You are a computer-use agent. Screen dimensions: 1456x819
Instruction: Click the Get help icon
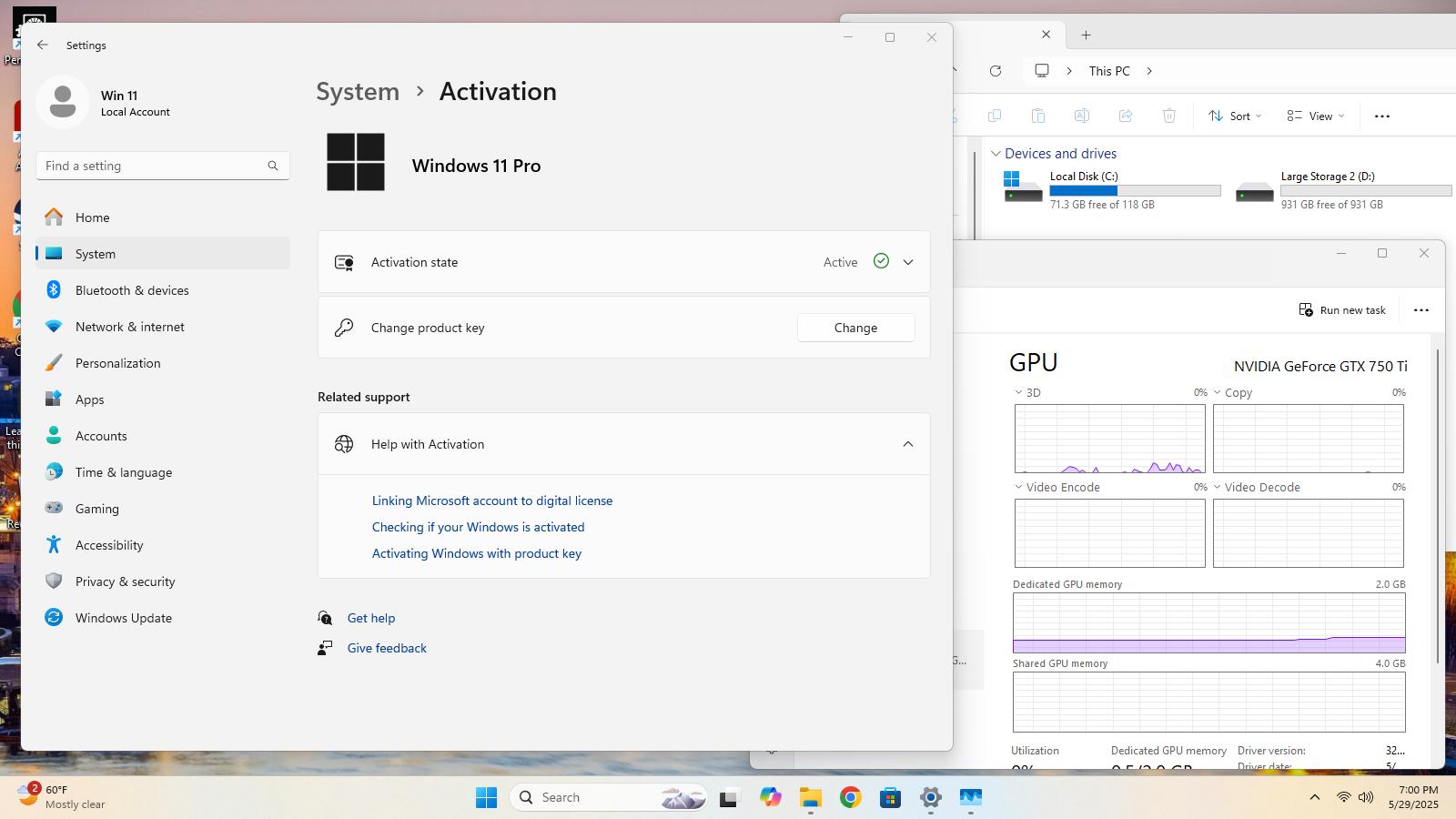[325, 618]
